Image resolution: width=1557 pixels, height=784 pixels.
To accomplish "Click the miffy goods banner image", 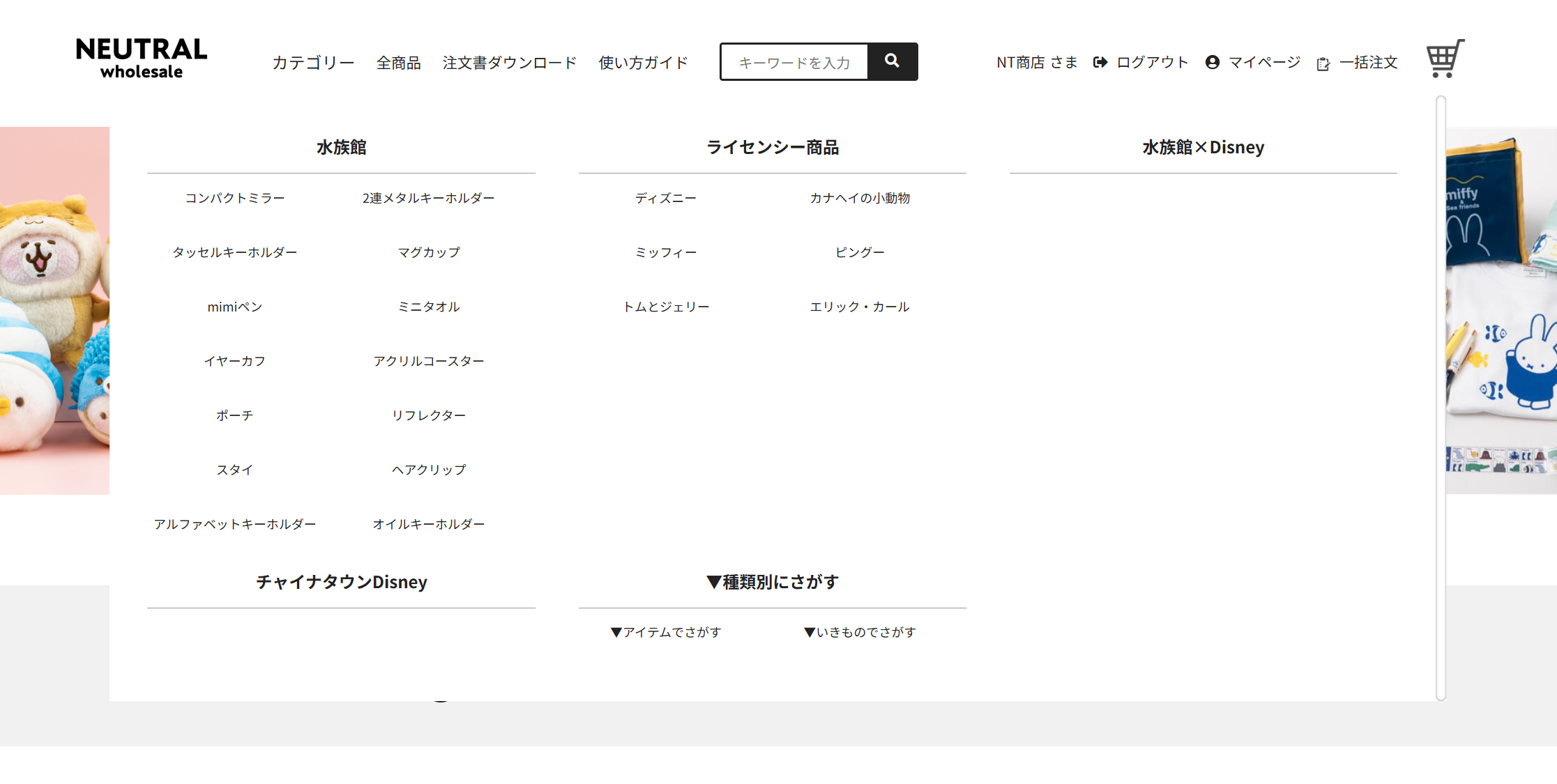I will [1501, 311].
